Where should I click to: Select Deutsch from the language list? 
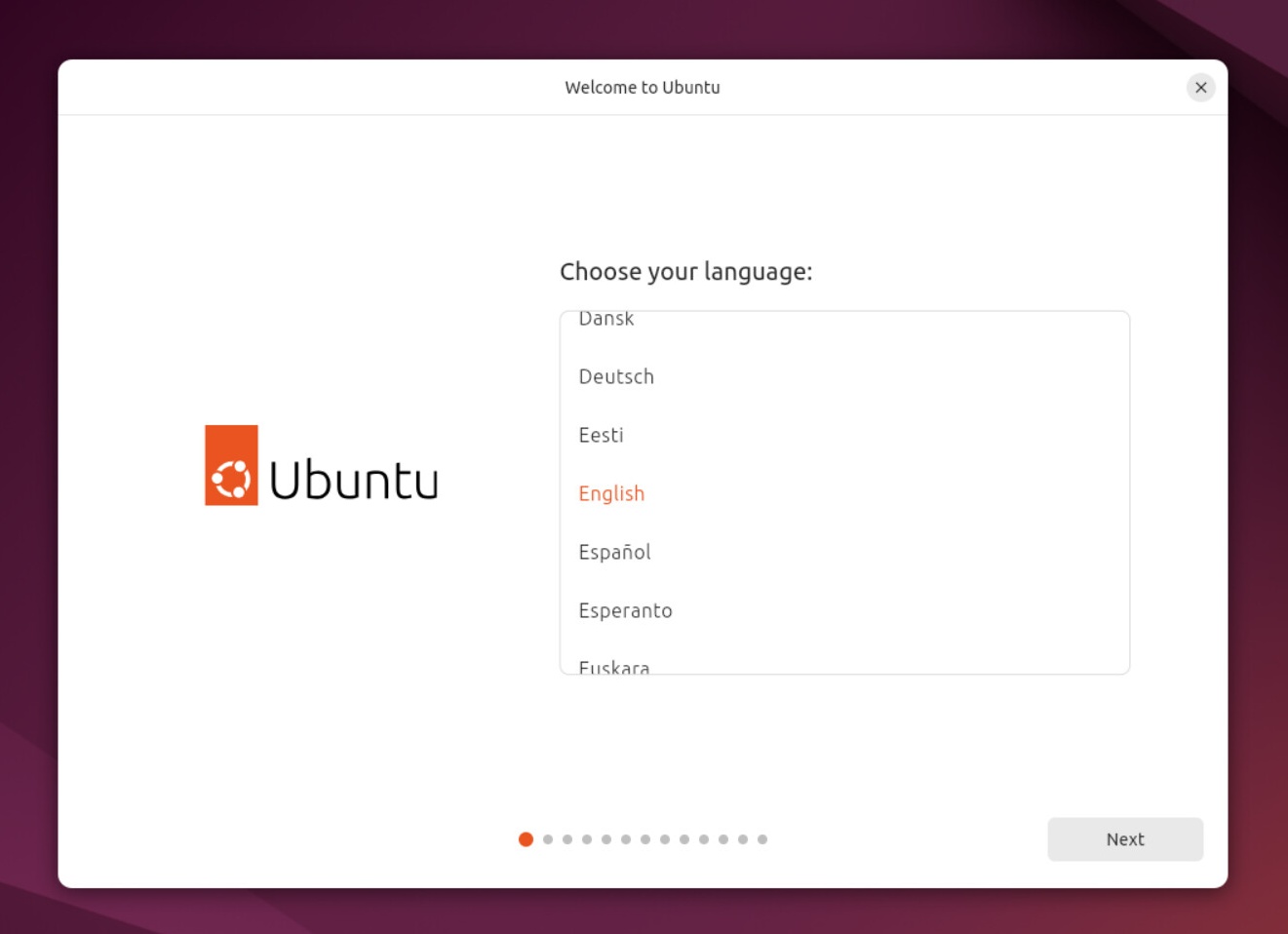844,376
